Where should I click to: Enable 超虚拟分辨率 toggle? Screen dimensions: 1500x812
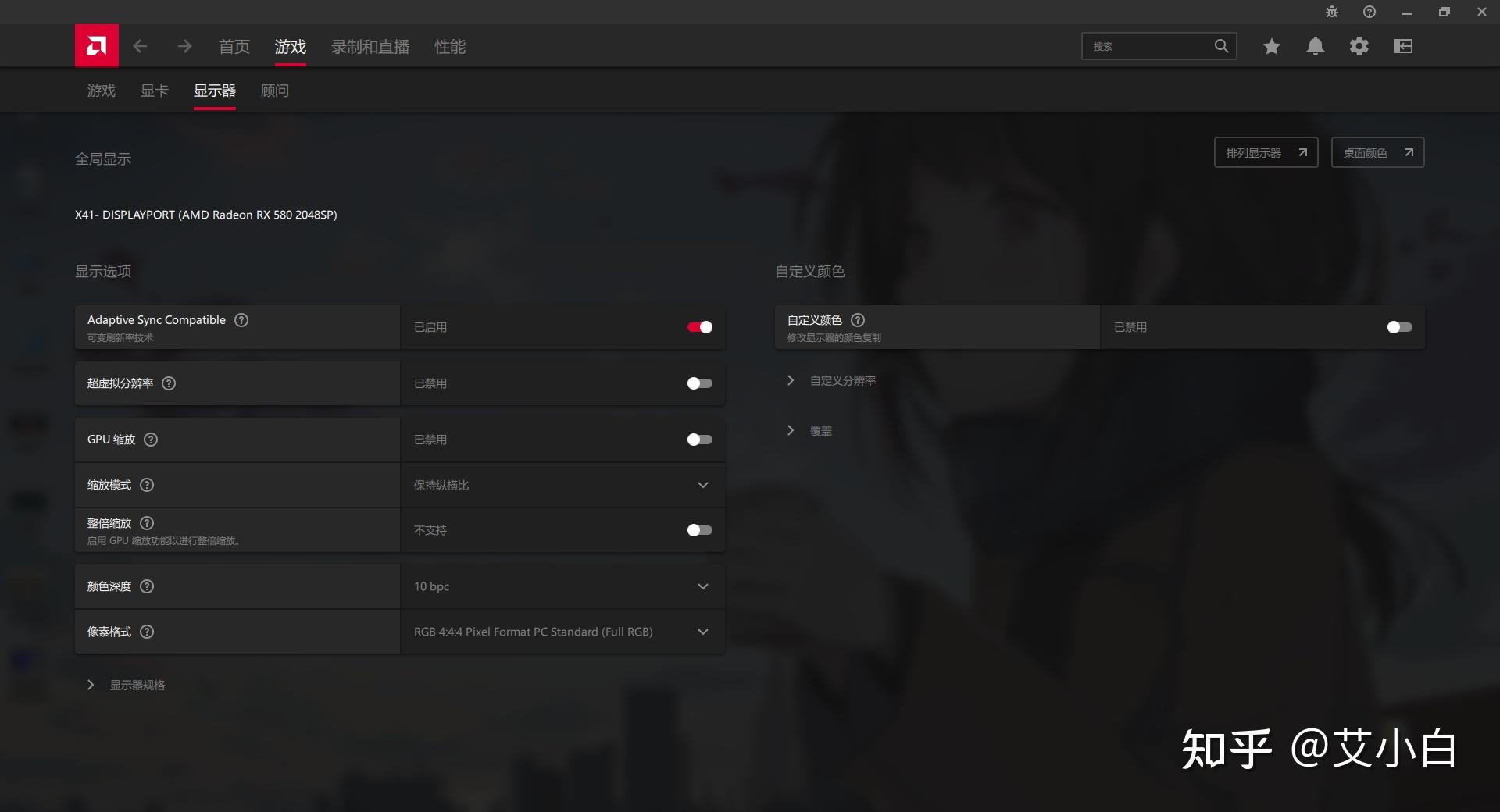pyautogui.click(x=700, y=383)
